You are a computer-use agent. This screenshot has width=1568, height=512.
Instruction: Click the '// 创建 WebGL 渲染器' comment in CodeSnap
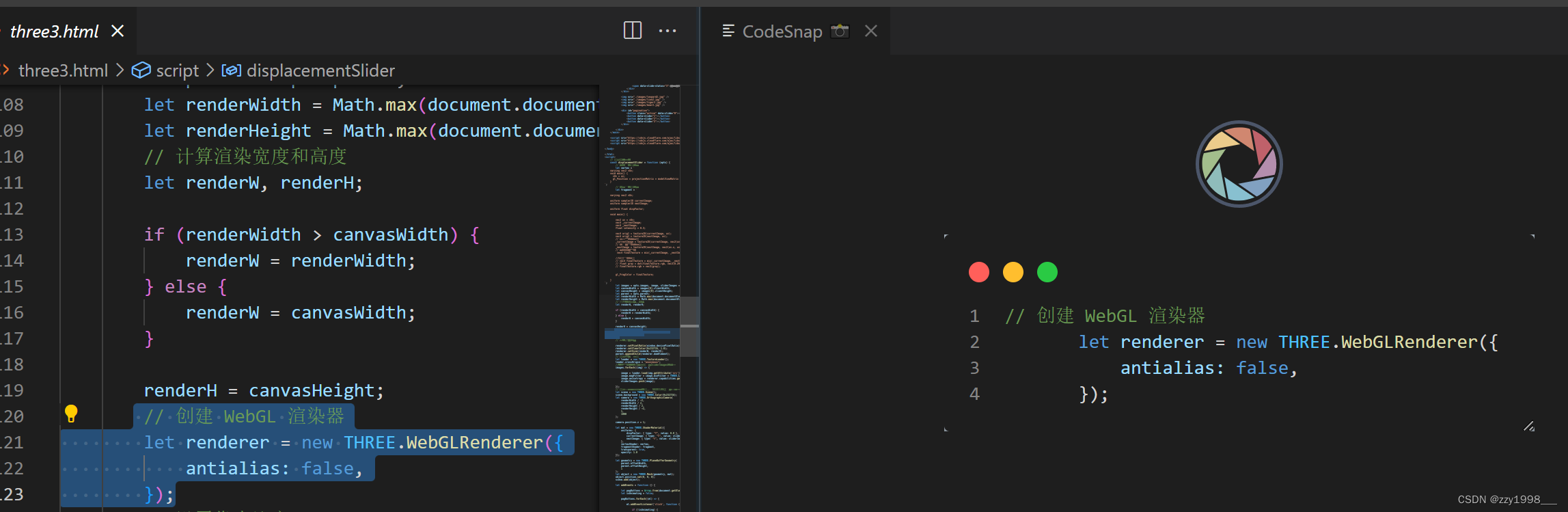coord(1105,316)
